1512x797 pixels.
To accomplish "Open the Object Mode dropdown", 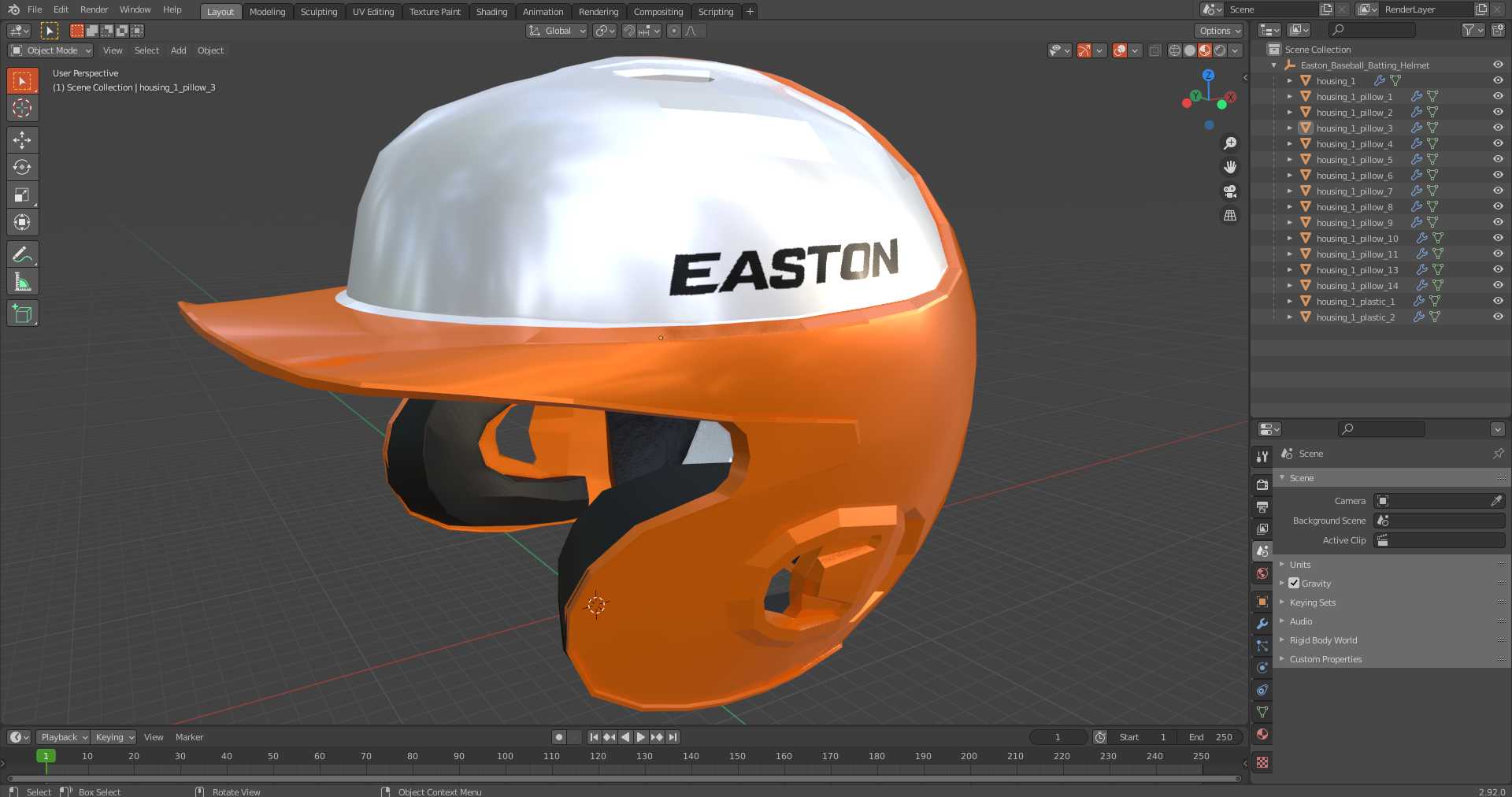I will click(x=50, y=50).
